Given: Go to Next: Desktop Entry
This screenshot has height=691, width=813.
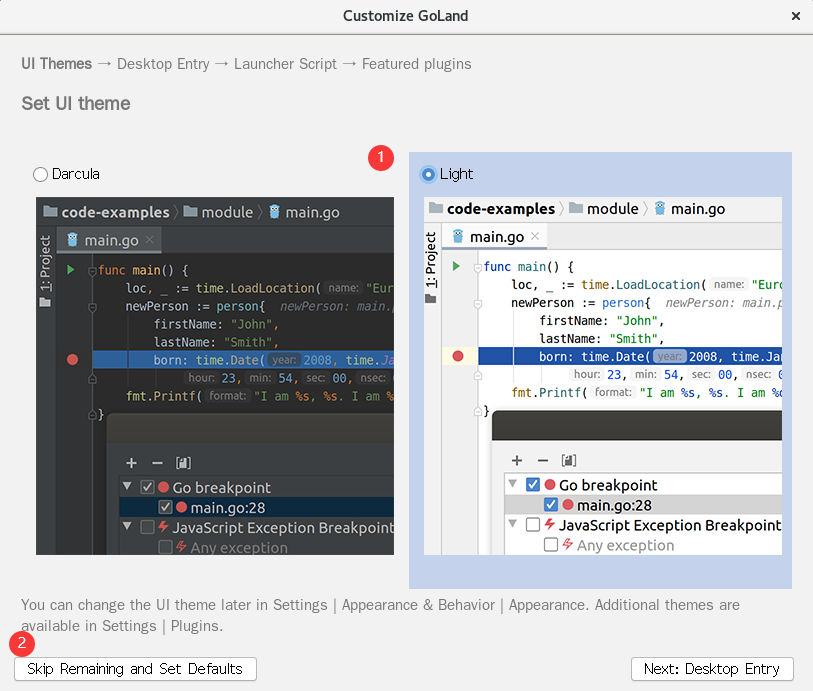Looking at the screenshot, I should (x=712, y=669).
